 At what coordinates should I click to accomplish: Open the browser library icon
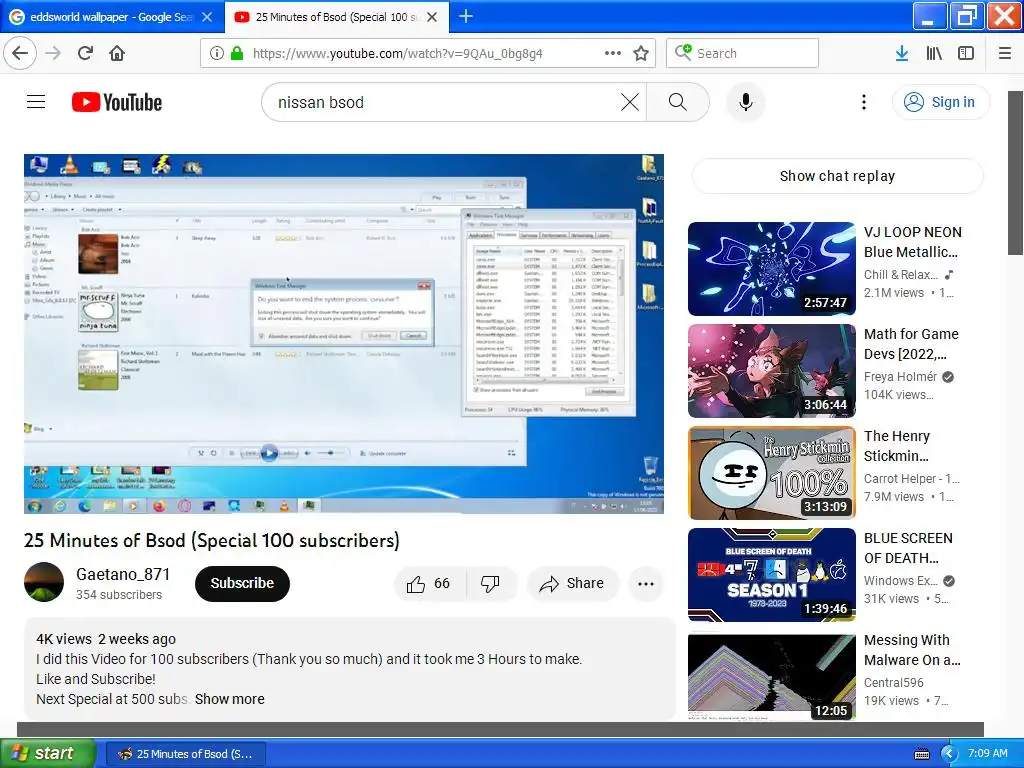(x=934, y=53)
